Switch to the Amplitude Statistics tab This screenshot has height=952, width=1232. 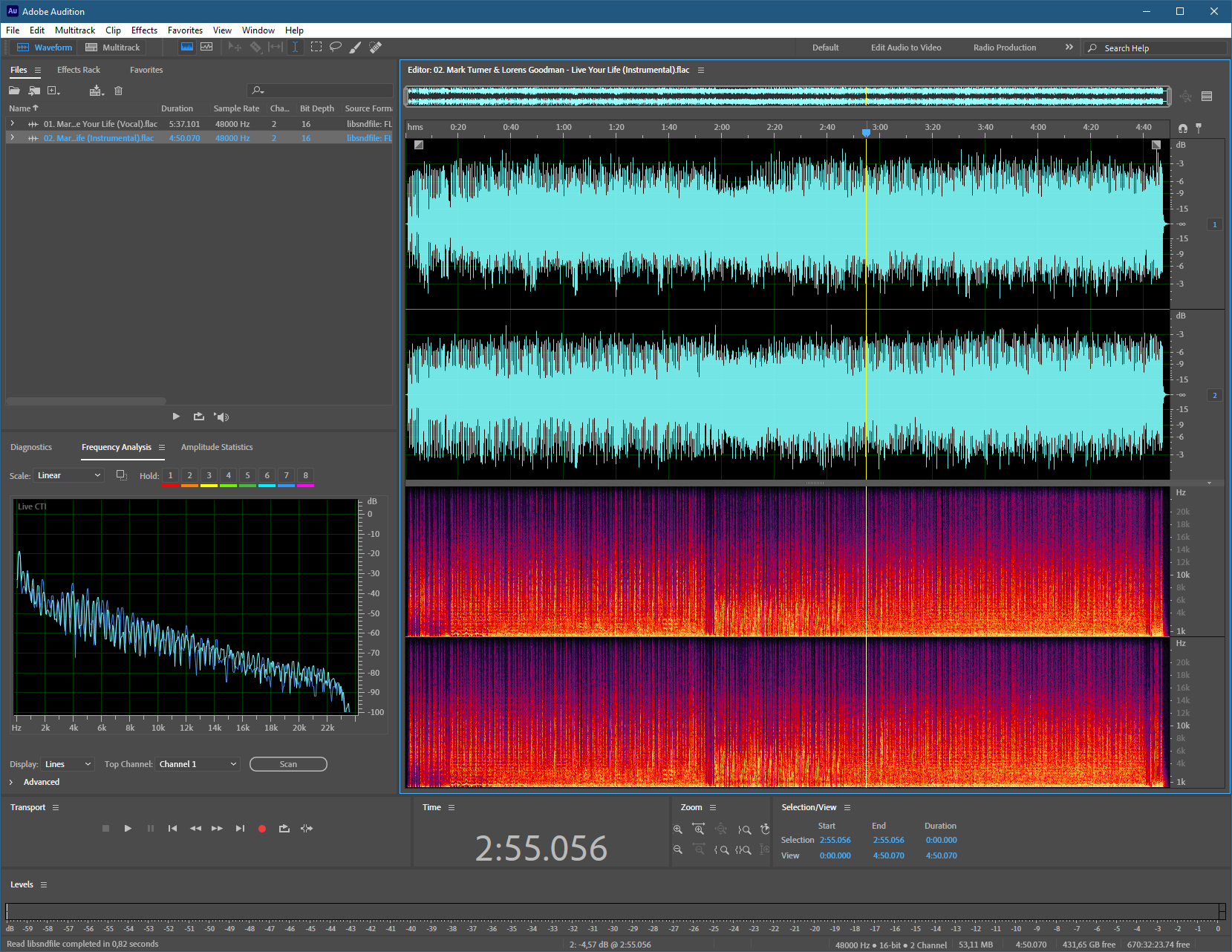tap(217, 447)
